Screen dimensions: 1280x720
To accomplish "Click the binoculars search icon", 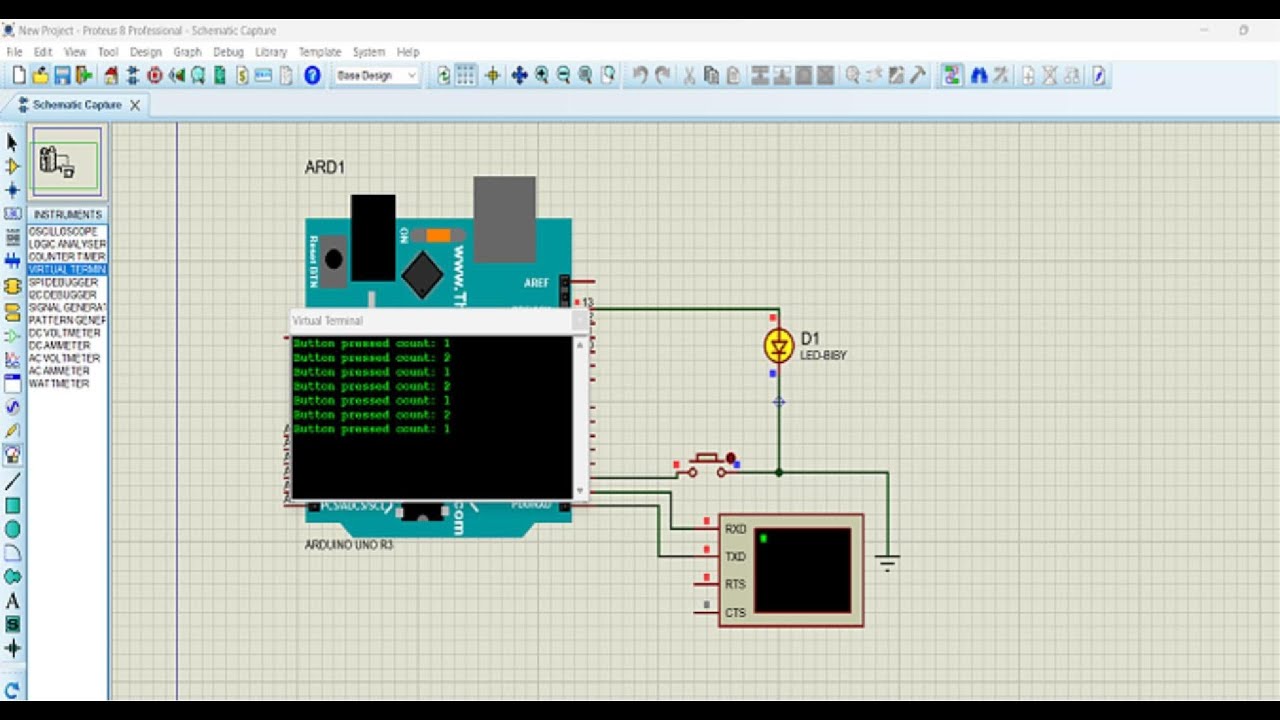I will [x=979, y=75].
